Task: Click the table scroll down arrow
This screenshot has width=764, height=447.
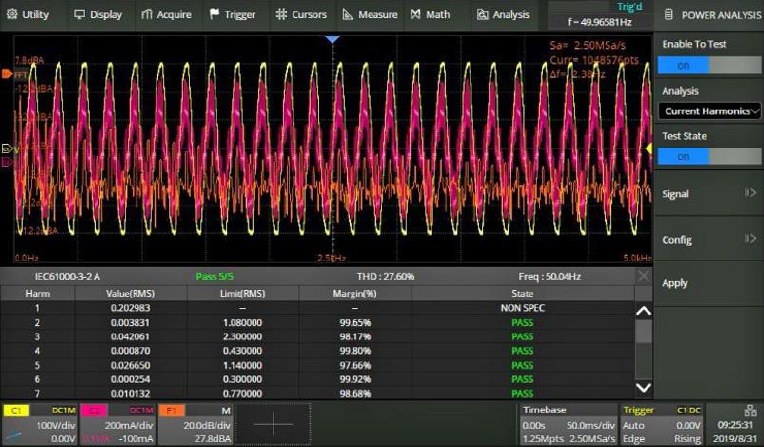Action: 644,388
